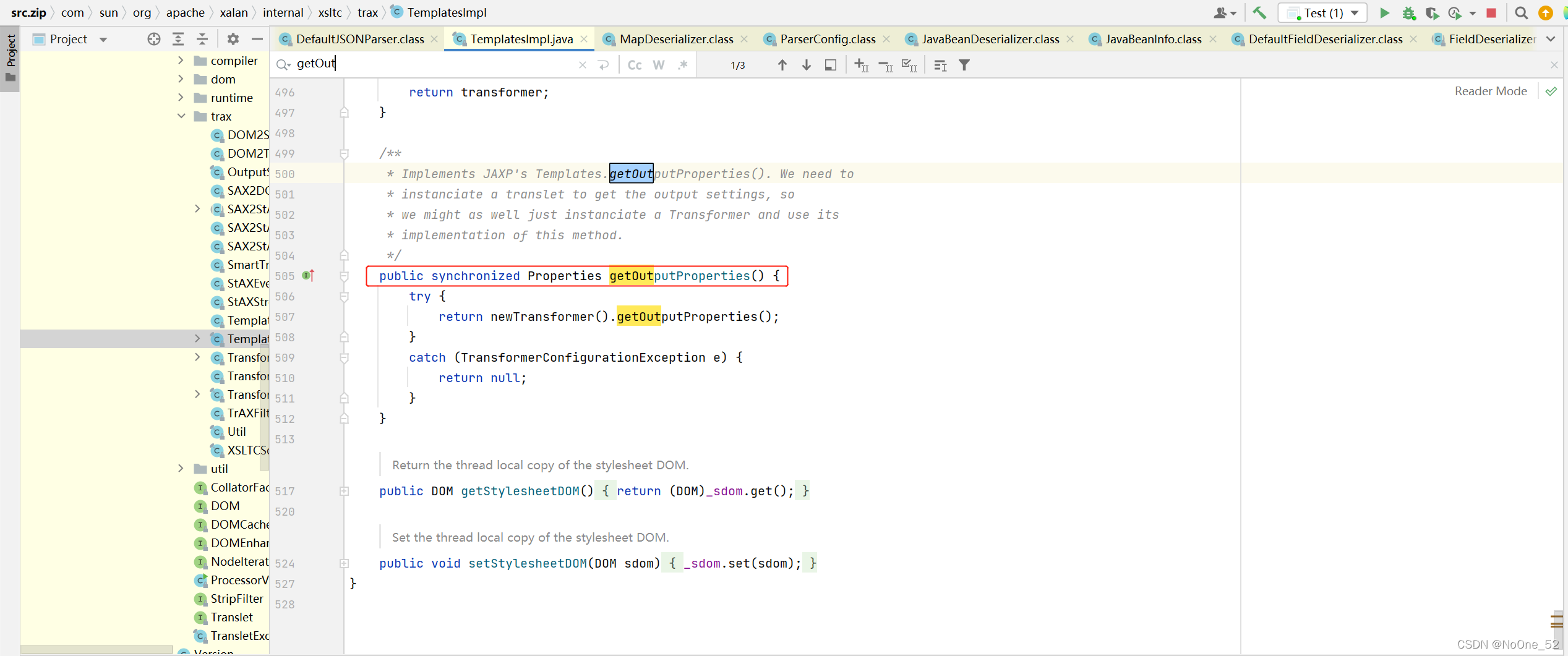
Task: Unfold setStylesheetDOM method at line 524
Action: click(345, 563)
